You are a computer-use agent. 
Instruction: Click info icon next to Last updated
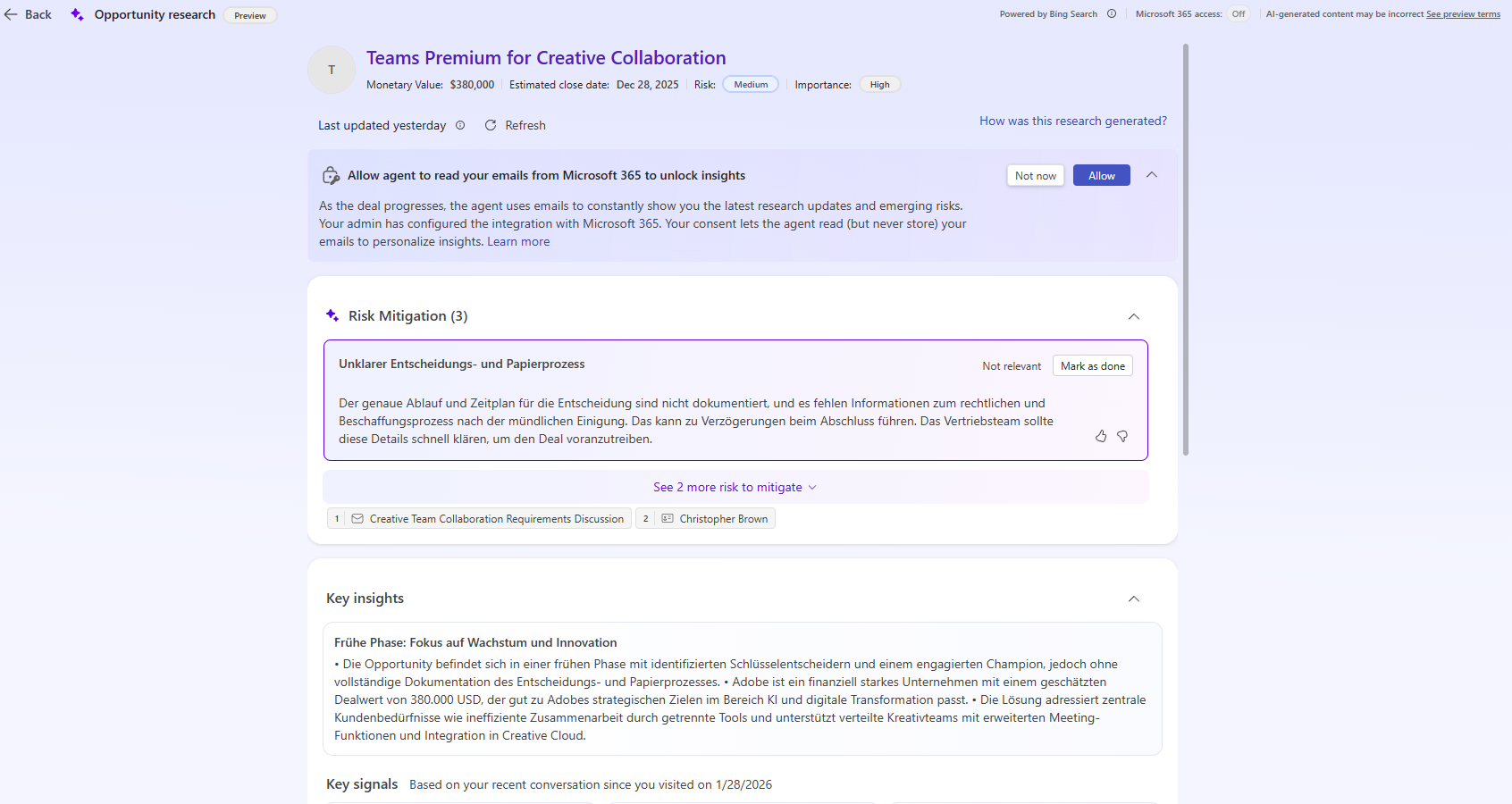coord(460,125)
